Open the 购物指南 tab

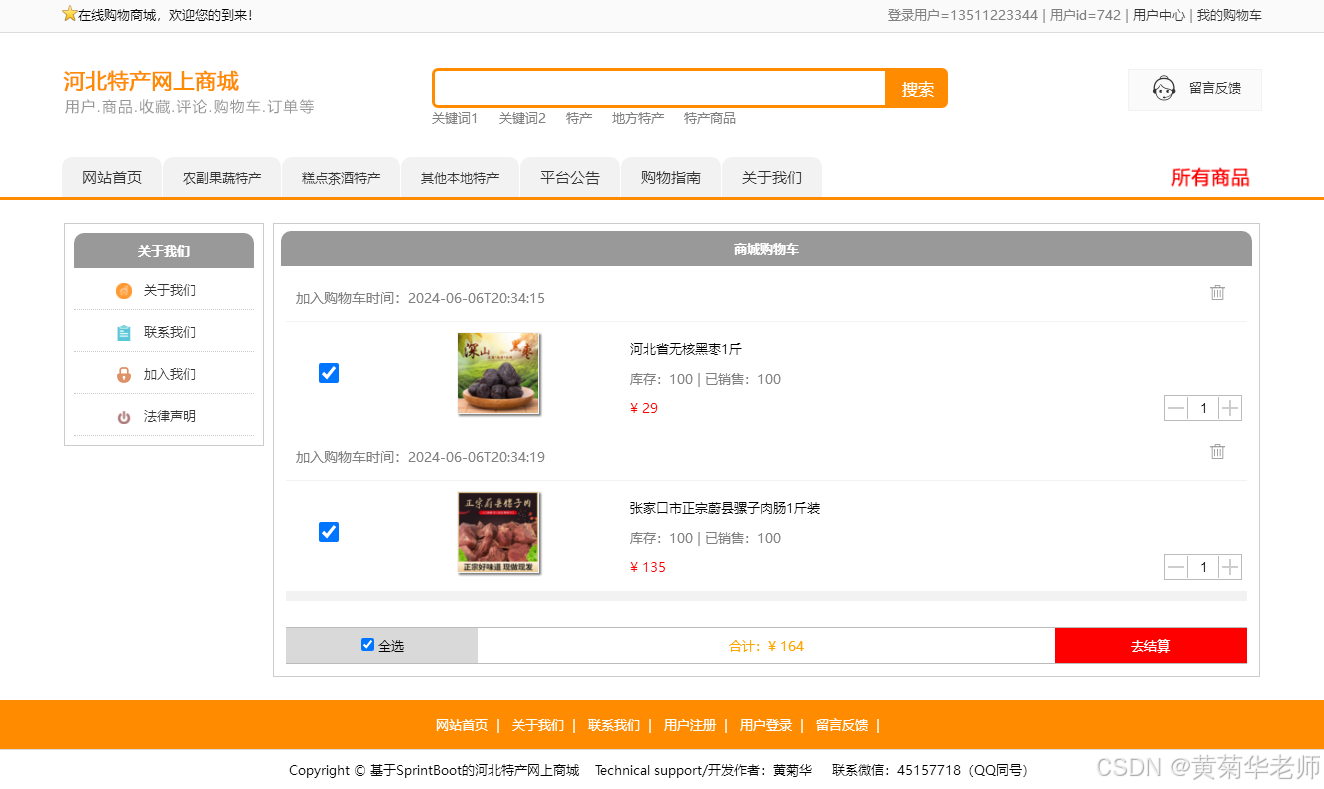671,178
